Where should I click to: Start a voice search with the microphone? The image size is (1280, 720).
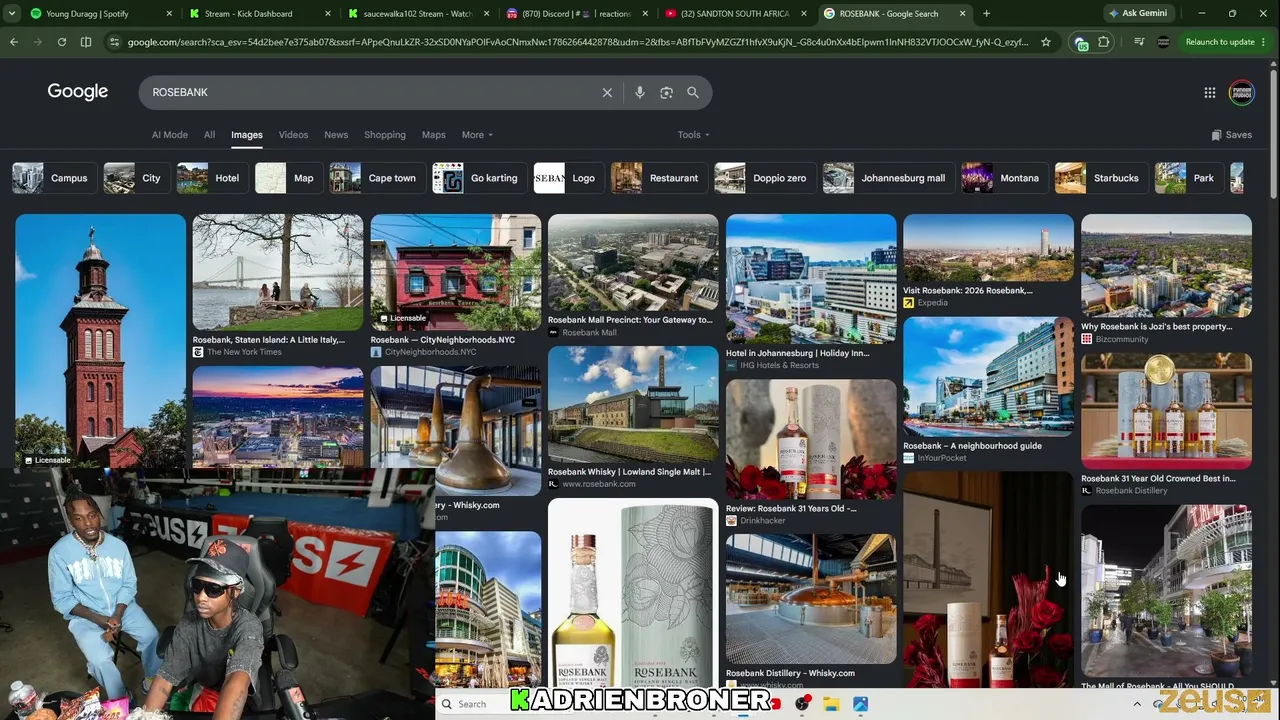tap(640, 92)
